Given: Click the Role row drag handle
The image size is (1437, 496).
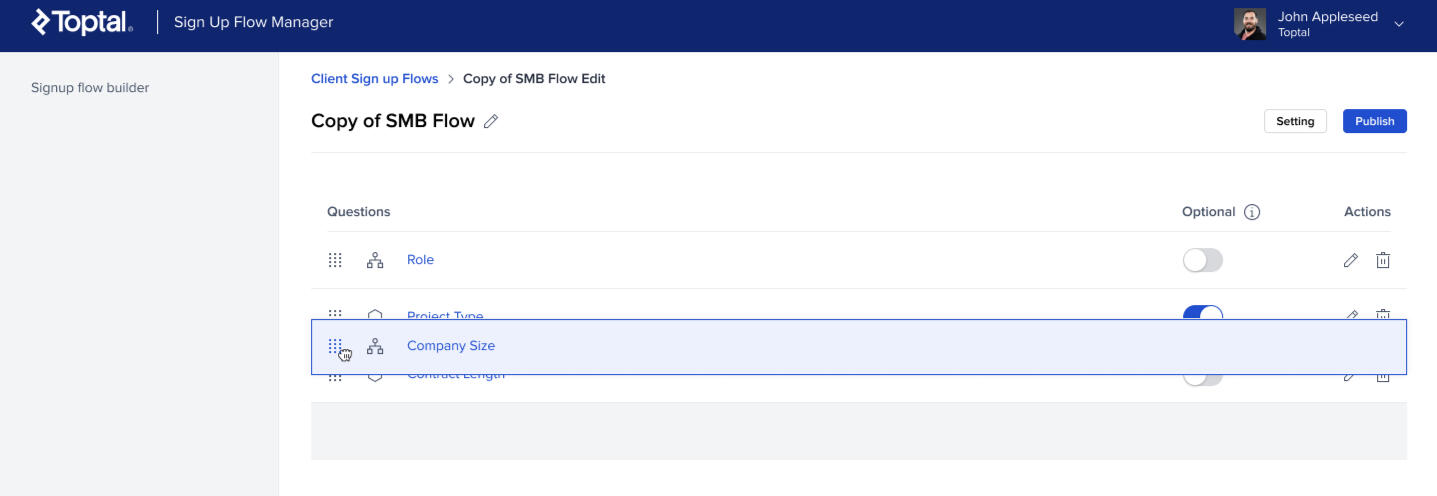Looking at the screenshot, I should point(335,260).
